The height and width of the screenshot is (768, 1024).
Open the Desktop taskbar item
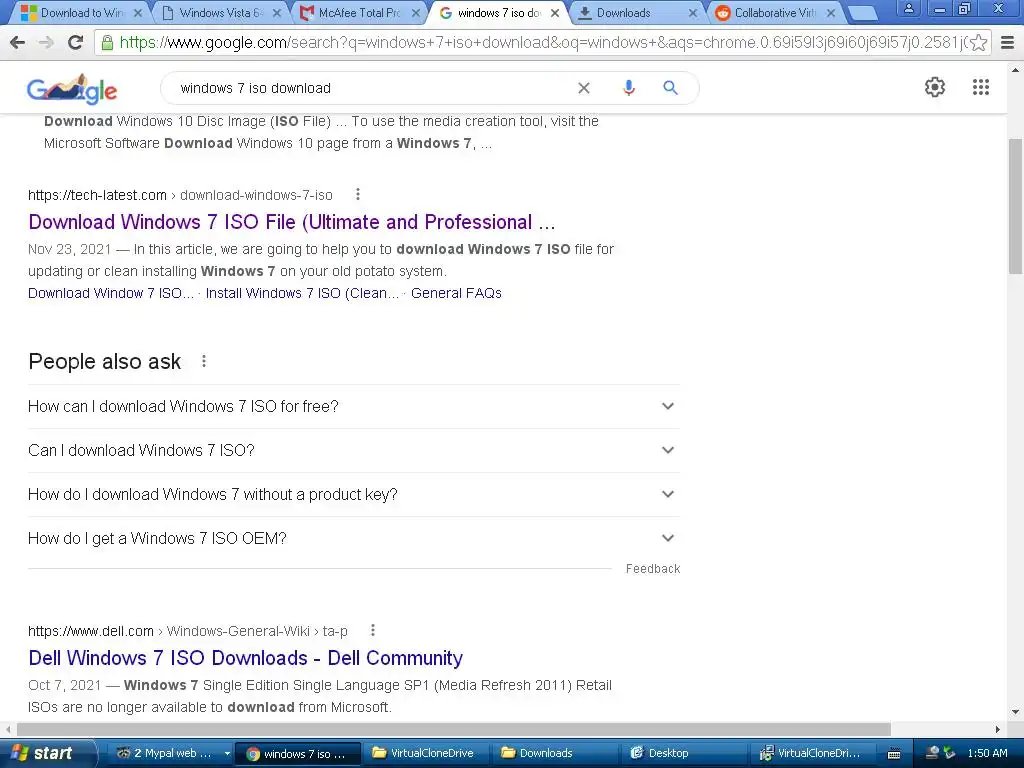pyautogui.click(x=682, y=753)
